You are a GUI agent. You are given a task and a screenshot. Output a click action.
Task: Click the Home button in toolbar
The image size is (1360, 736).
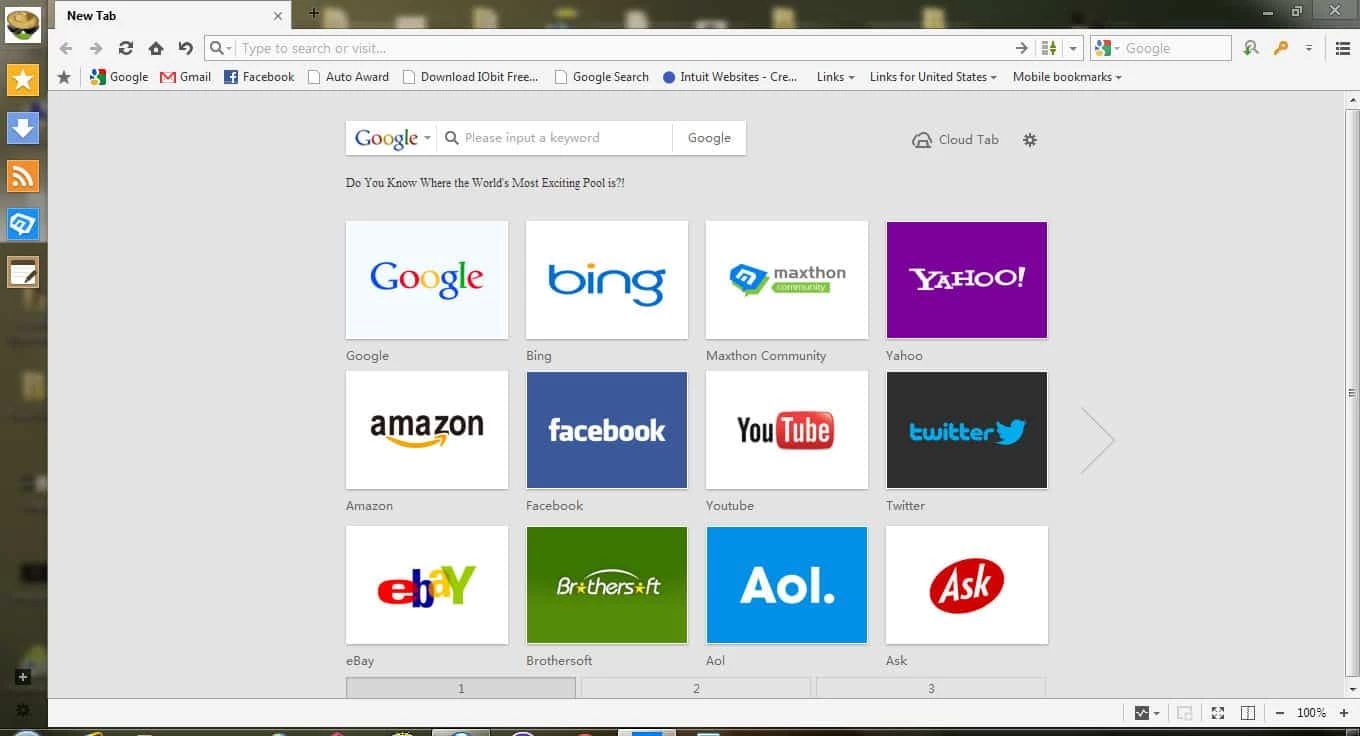(155, 48)
